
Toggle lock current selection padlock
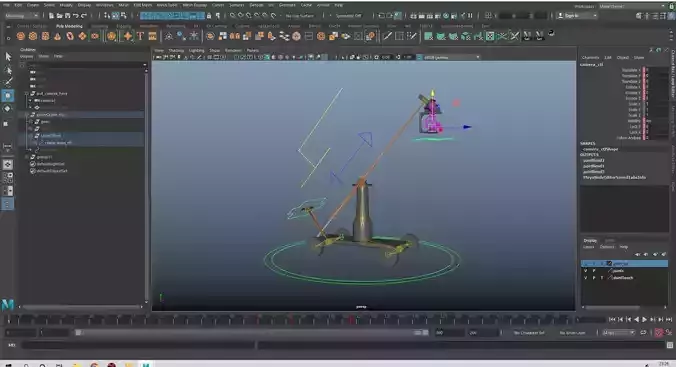click(209, 16)
